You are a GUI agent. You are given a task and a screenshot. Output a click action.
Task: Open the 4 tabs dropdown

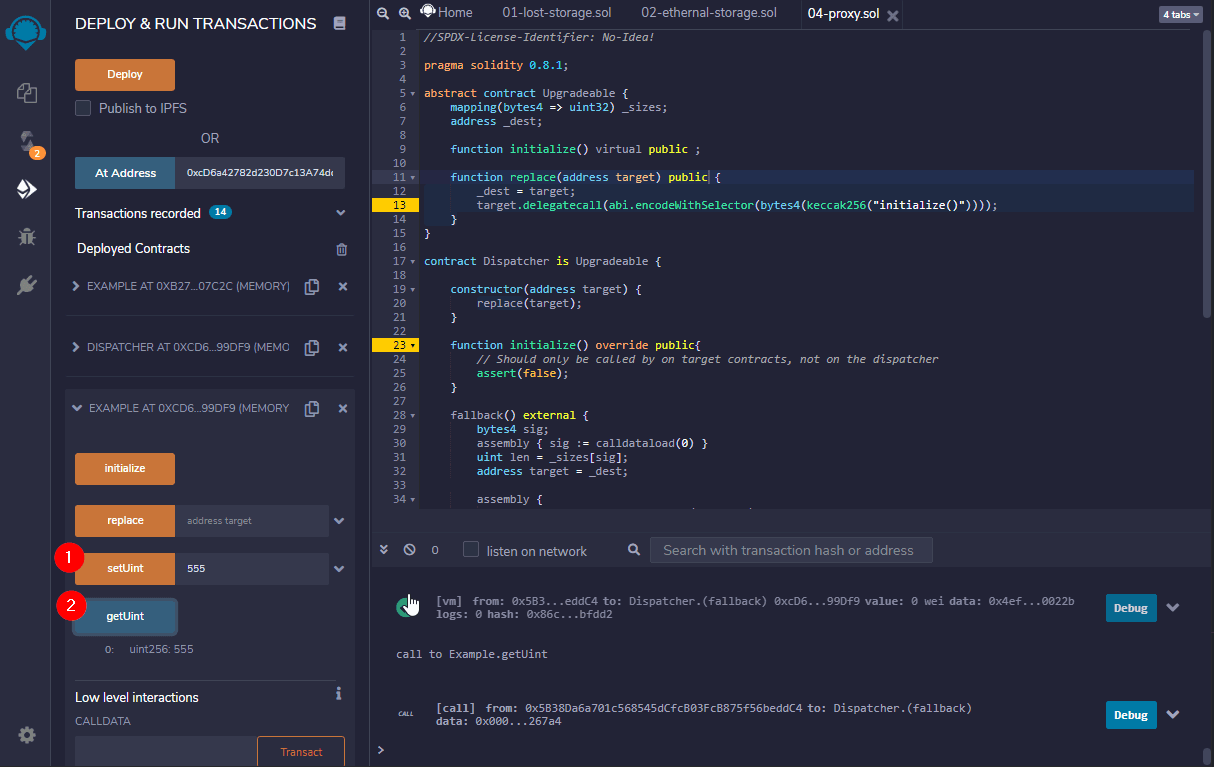(1180, 15)
